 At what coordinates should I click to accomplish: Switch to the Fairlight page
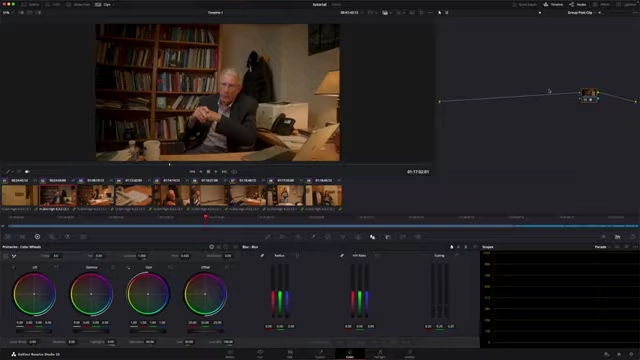point(380,354)
